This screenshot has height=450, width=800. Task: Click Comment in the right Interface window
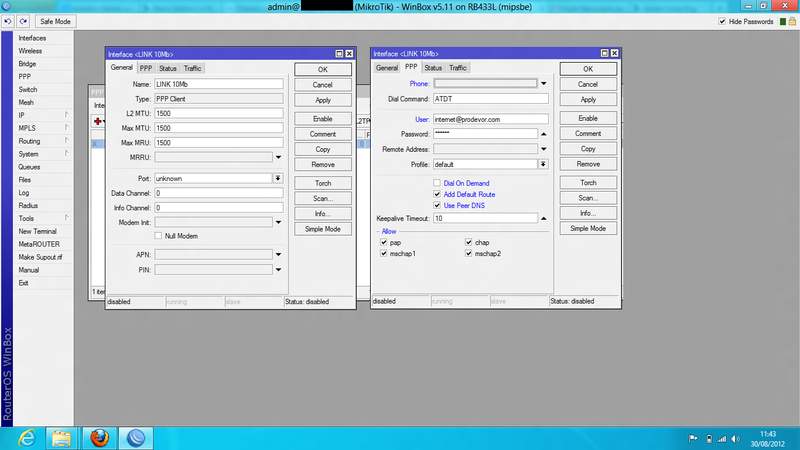coord(588,133)
